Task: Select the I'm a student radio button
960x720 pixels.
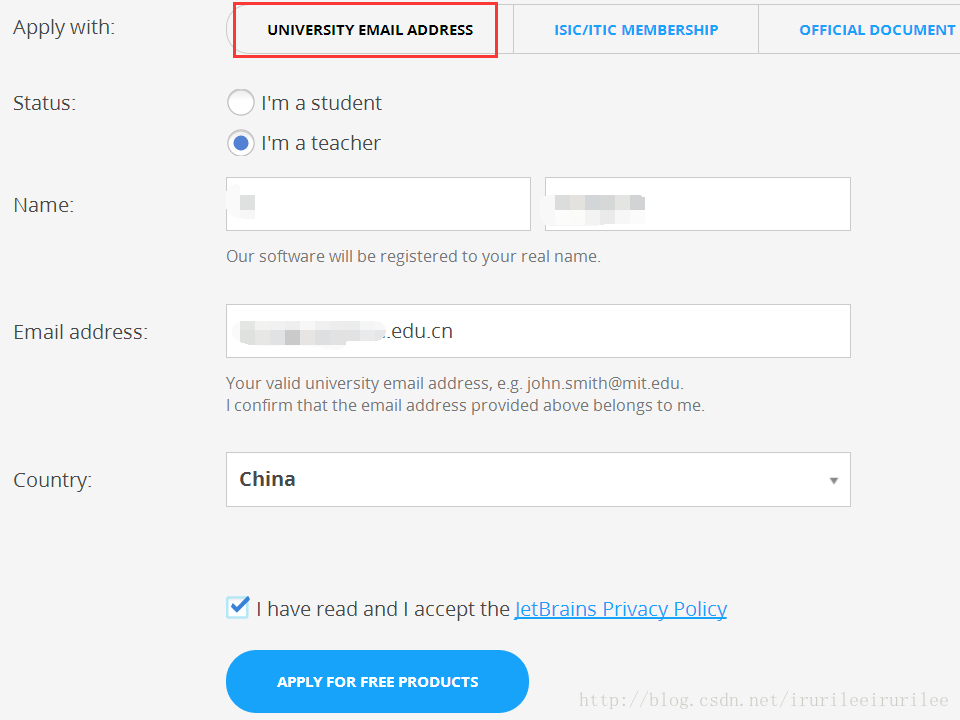Action: 240,103
